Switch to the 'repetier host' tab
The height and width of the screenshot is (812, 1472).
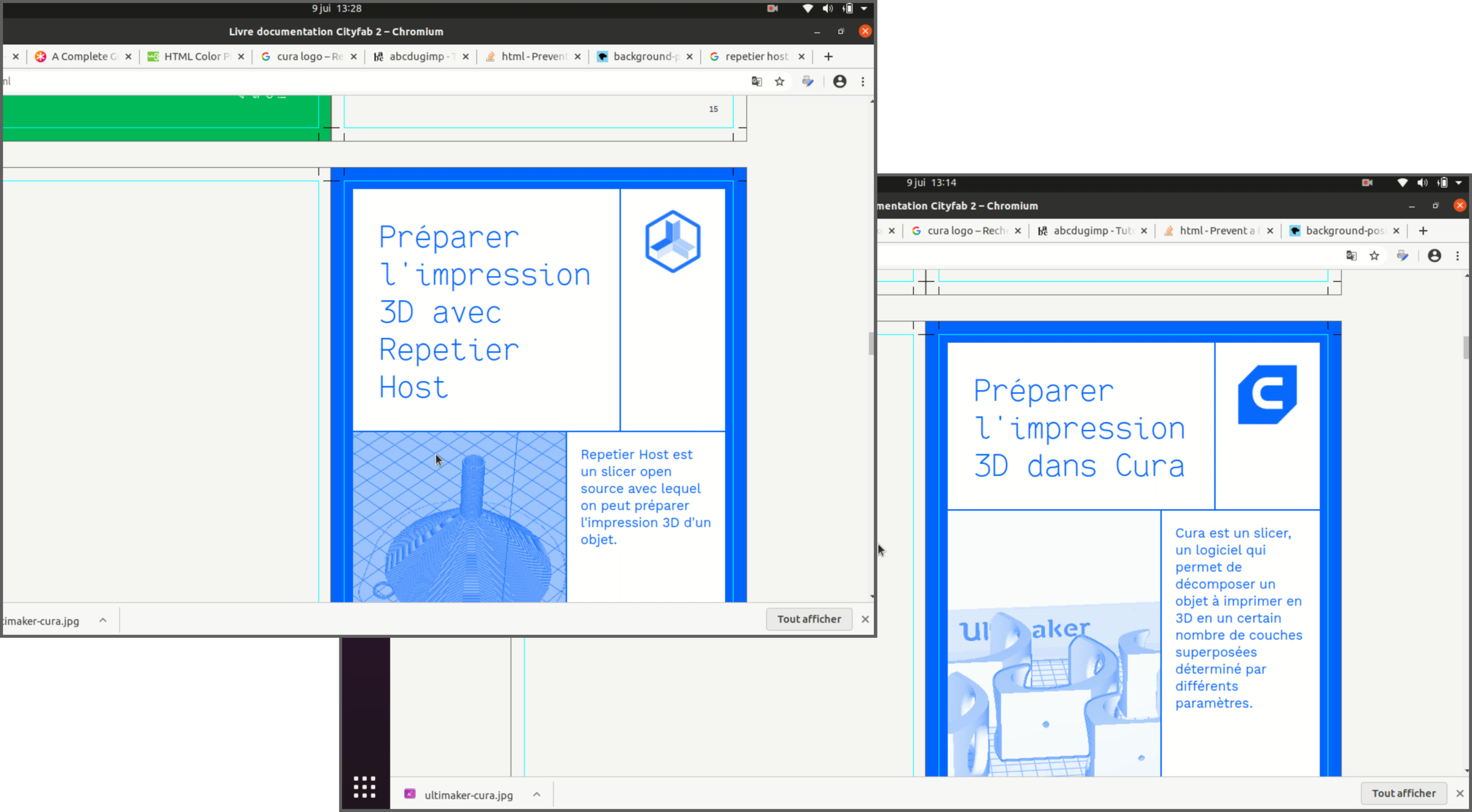pyautogui.click(x=756, y=56)
